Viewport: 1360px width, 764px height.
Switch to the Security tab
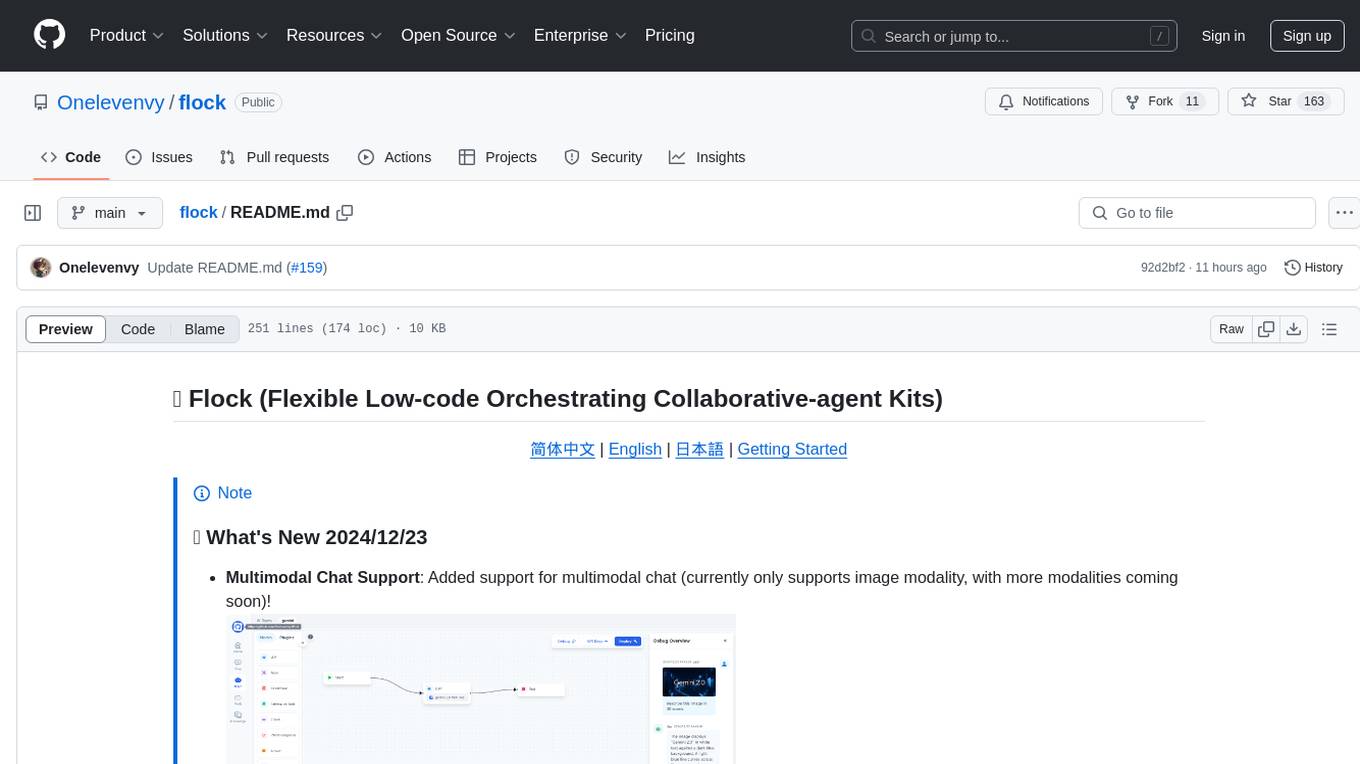[603, 157]
